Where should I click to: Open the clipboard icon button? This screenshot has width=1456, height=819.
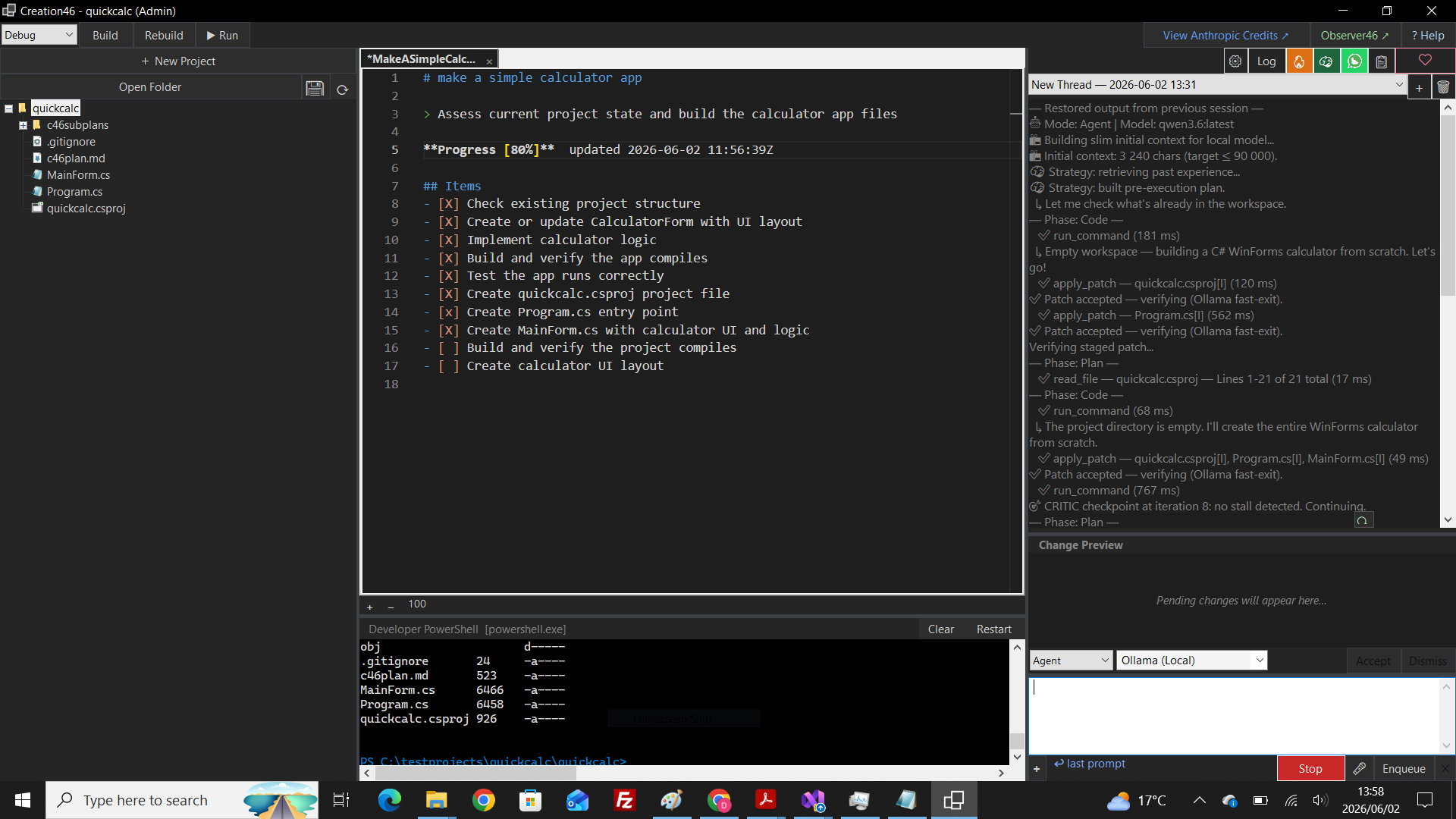(1382, 61)
